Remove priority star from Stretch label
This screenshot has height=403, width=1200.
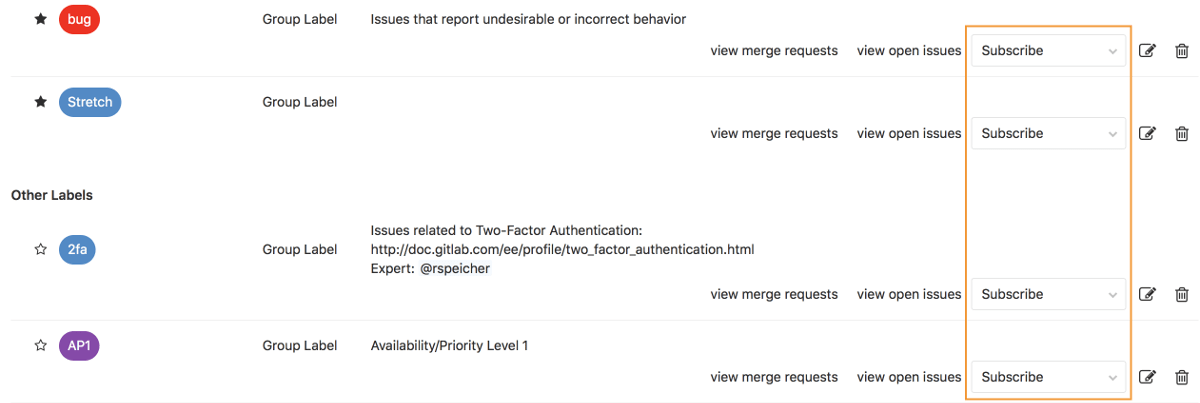coord(41,102)
